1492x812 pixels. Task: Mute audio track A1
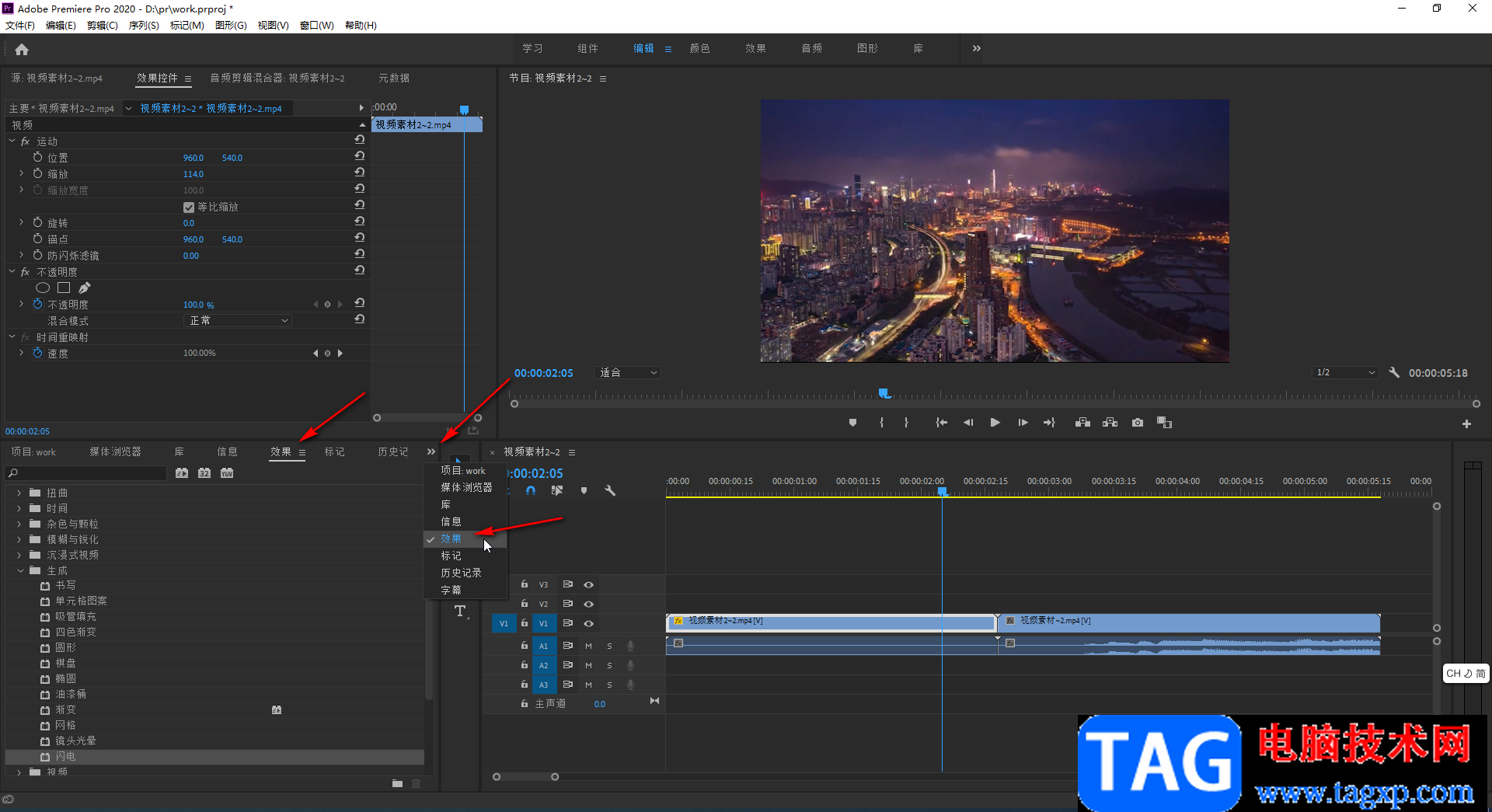[x=588, y=646]
